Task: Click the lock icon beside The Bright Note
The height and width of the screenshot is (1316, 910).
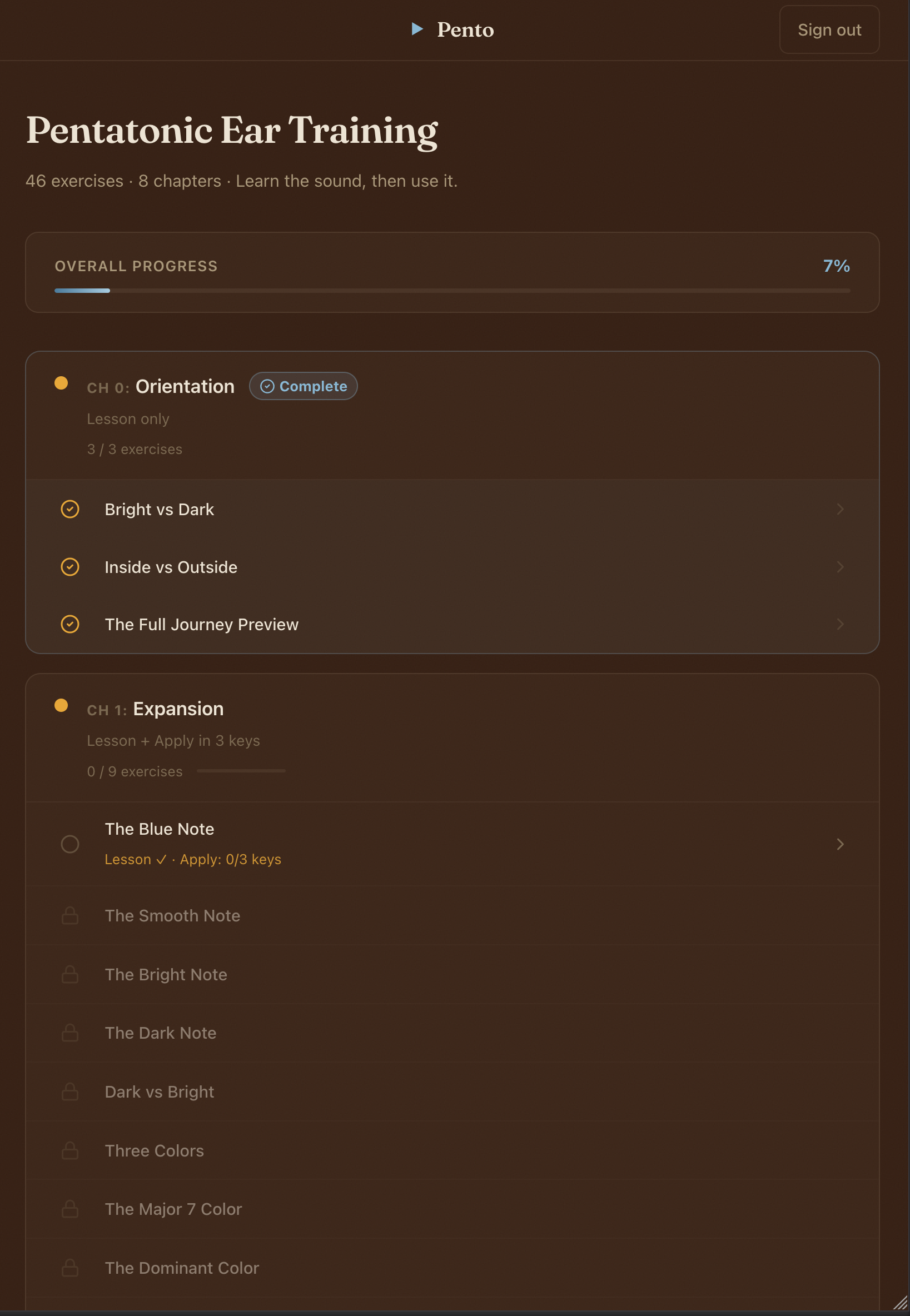Action: tap(70, 975)
